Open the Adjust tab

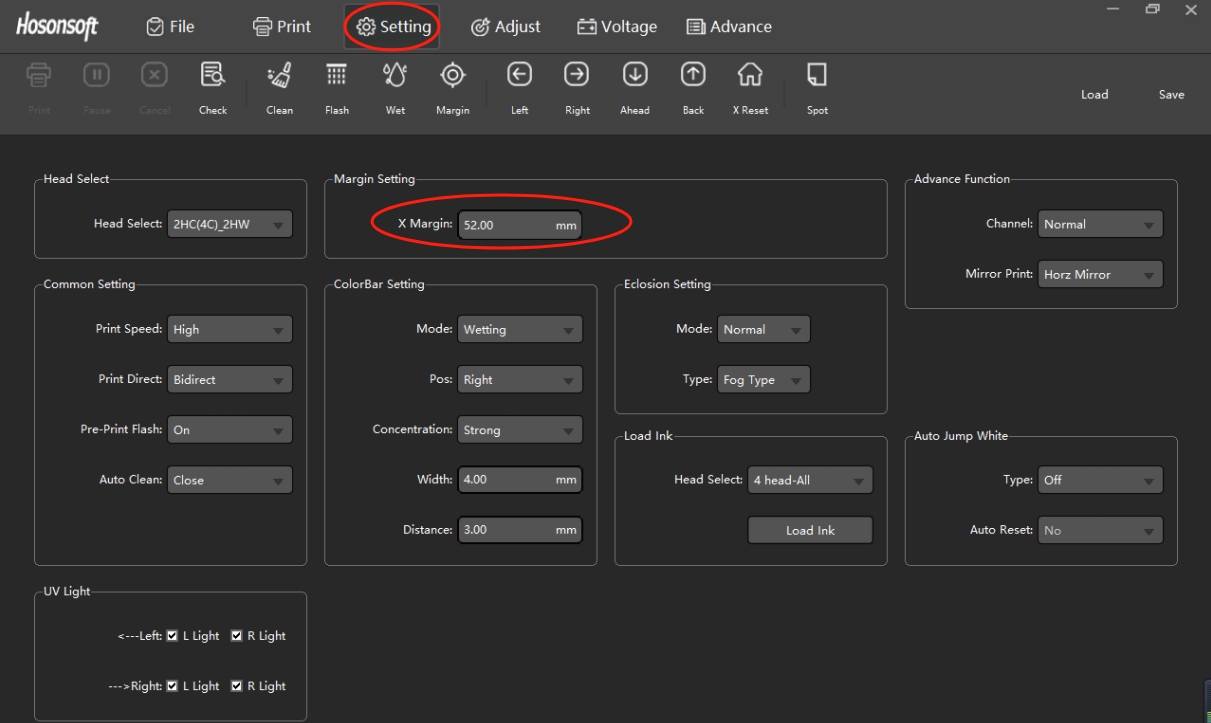point(505,27)
